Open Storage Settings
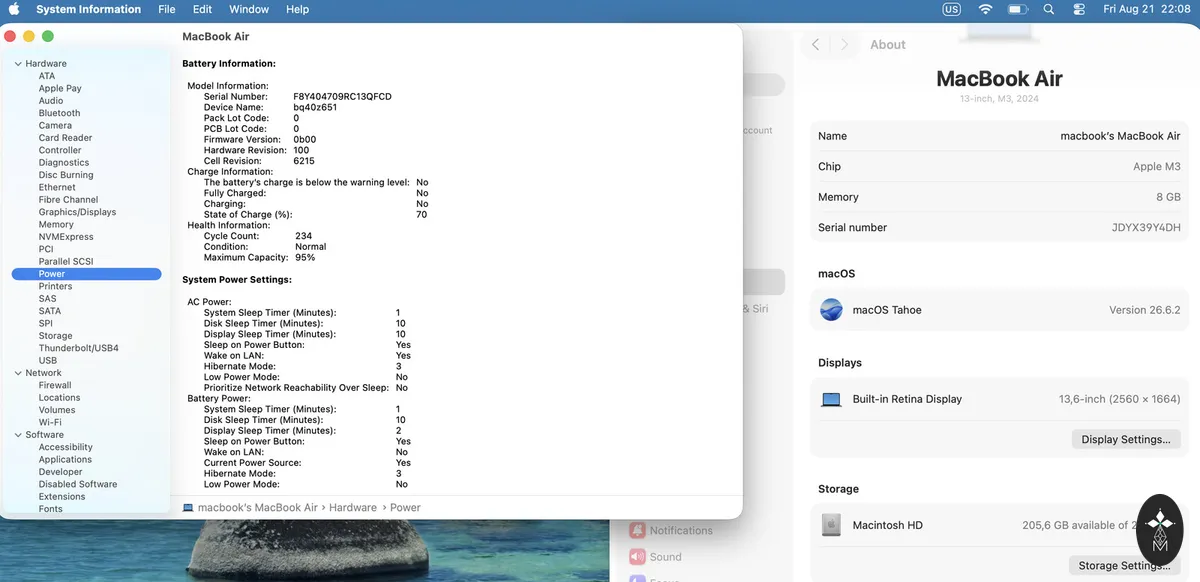The width and height of the screenshot is (1200, 582). (x=1124, y=565)
